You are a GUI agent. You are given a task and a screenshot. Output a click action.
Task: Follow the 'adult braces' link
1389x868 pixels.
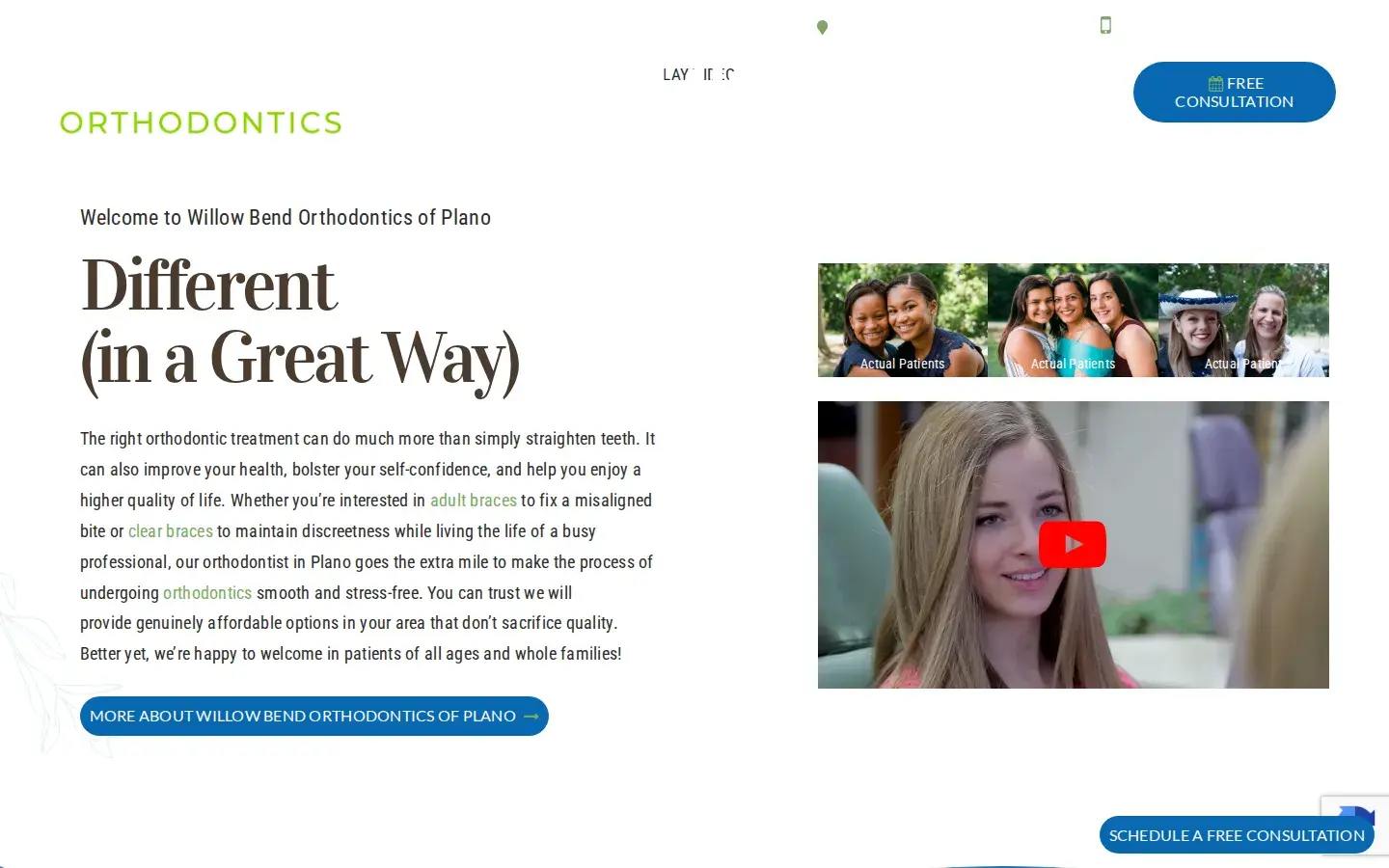click(474, 501)
